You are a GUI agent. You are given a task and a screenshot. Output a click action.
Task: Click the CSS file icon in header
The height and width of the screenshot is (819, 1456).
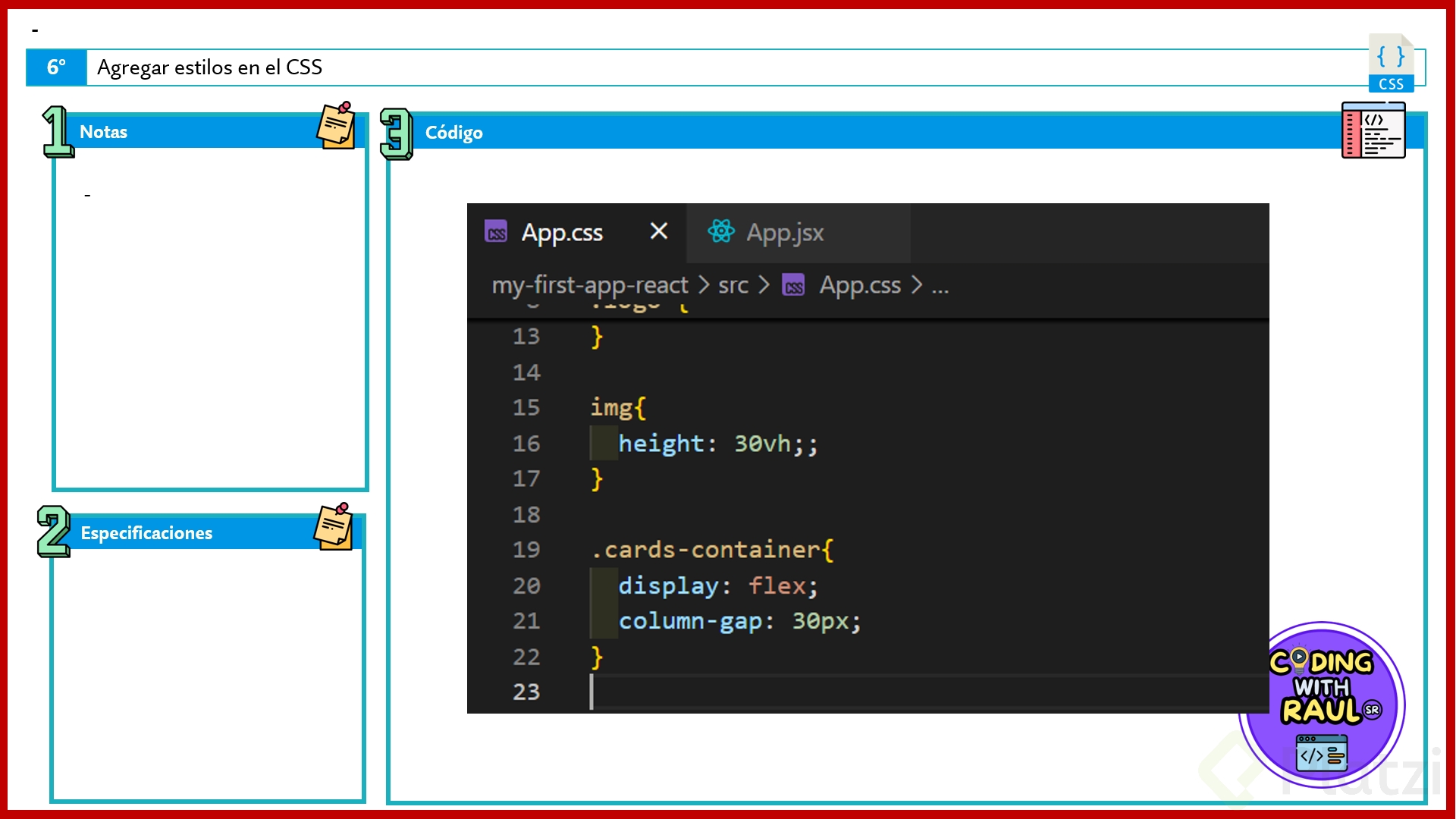tap(1391, 63)
